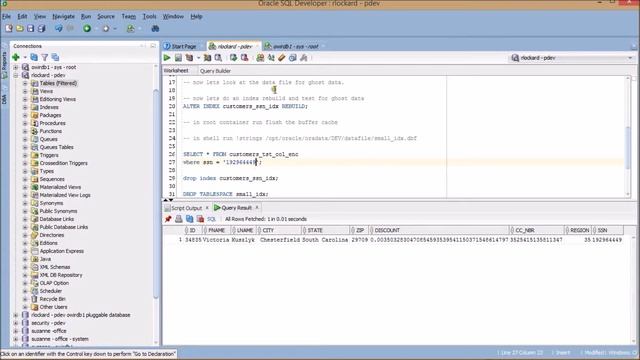Expand the security - pdev connection
The image size is (640, 360).
coord(16,323)
